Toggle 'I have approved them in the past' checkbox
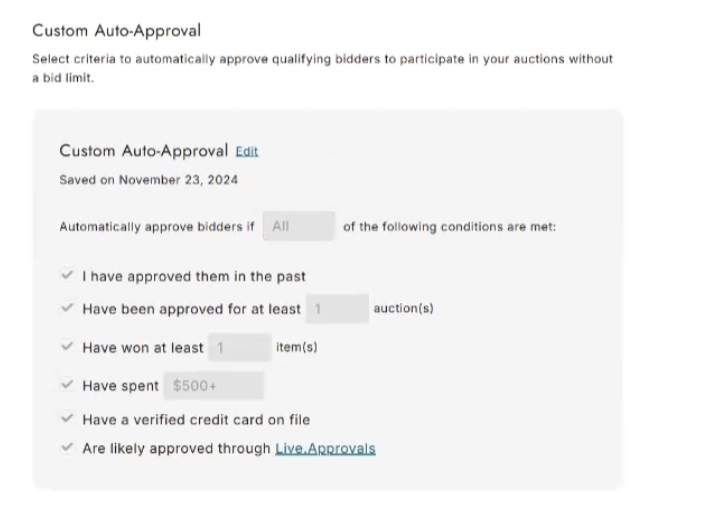Screen dimensions: 706x530 click(67, 275)
